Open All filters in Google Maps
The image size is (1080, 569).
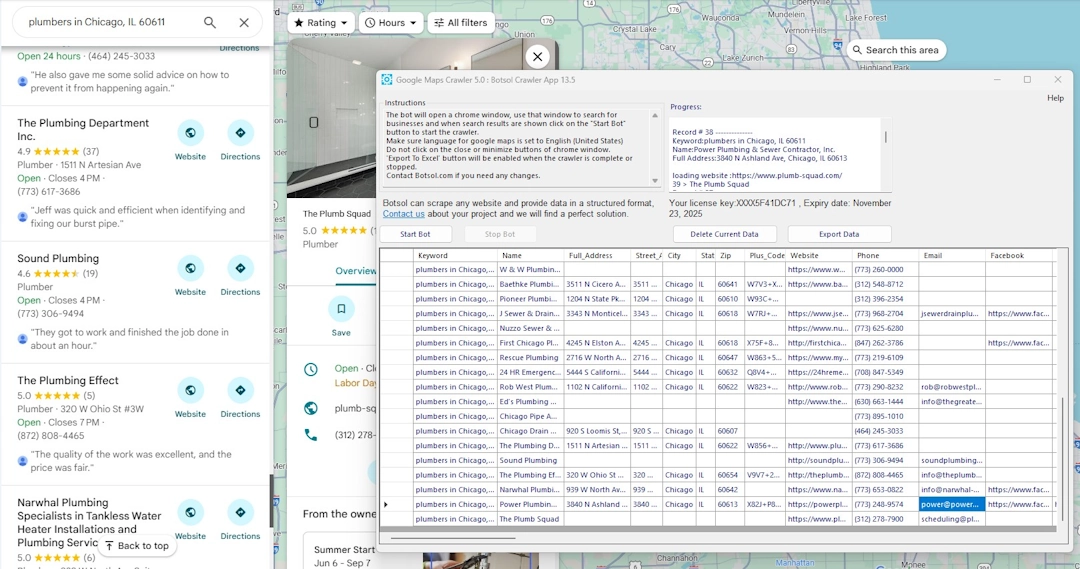coord(461,23)
